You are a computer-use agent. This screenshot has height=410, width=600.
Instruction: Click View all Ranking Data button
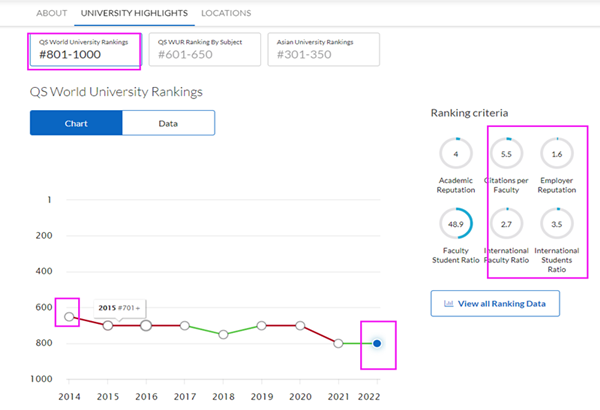495,304
